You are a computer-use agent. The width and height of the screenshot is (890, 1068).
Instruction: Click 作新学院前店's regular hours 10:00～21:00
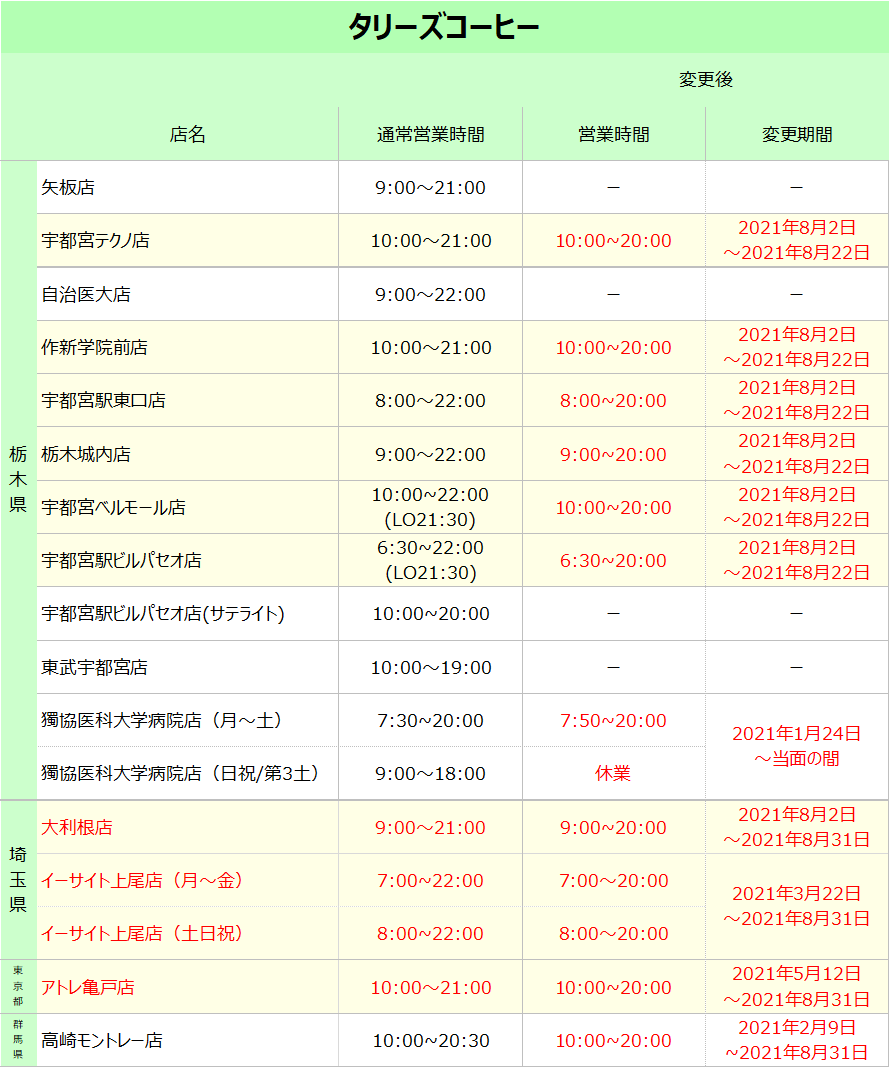tap(430, 347)
